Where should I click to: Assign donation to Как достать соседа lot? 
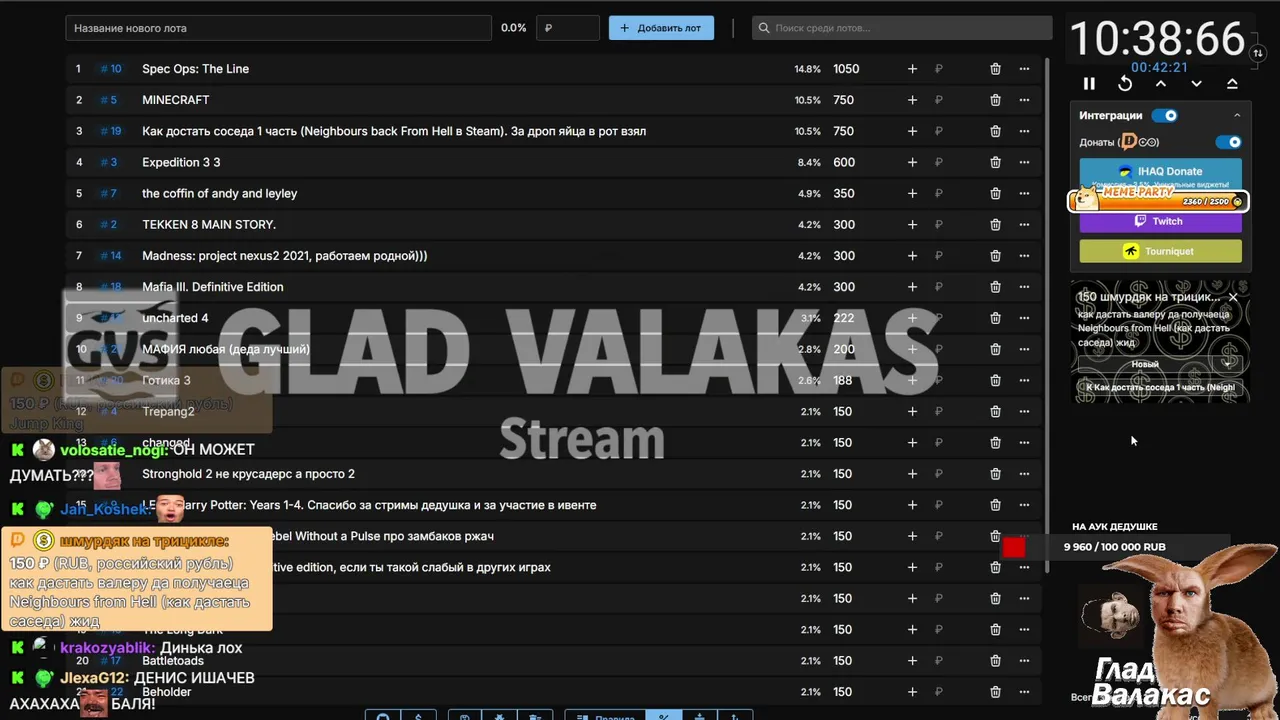1161,387
